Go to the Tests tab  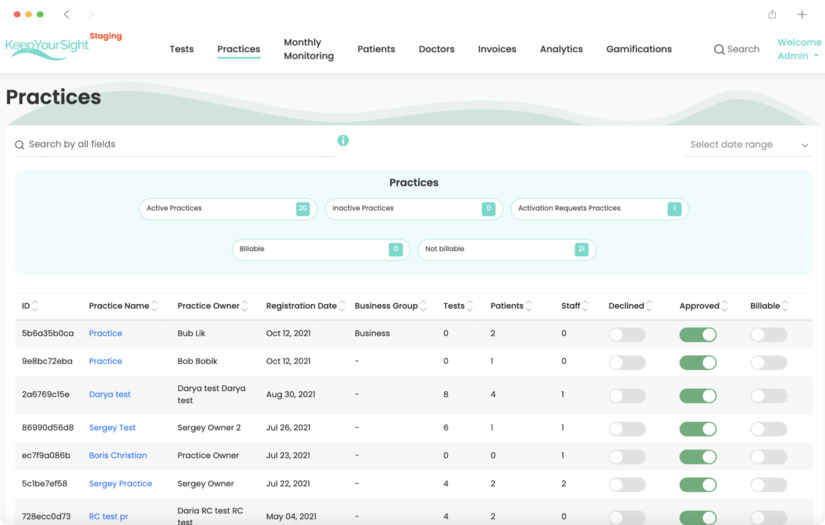pos(182,49)
